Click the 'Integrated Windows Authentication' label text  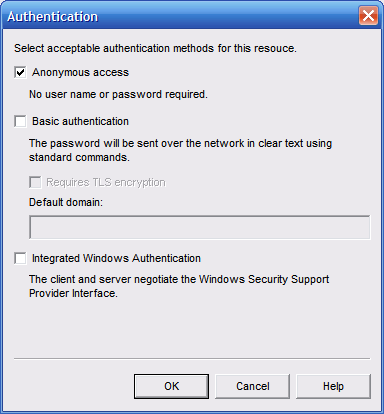coord(116,258)
